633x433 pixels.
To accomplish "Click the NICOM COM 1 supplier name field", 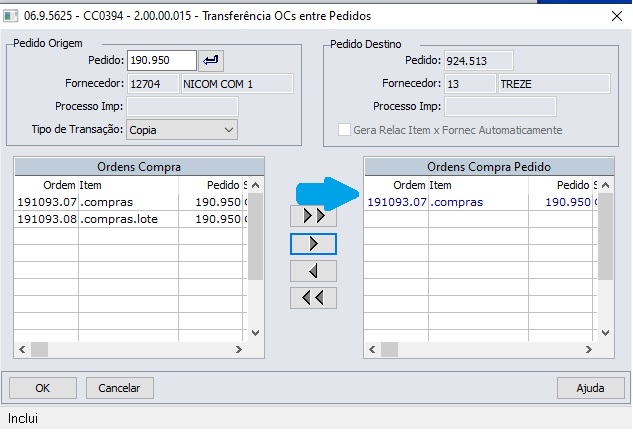I will click(237, 84).
